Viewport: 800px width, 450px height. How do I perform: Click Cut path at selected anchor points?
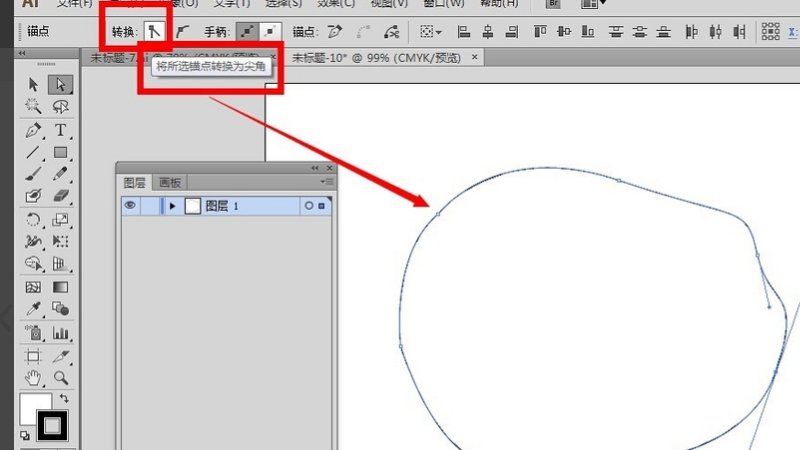click(391, 32)
